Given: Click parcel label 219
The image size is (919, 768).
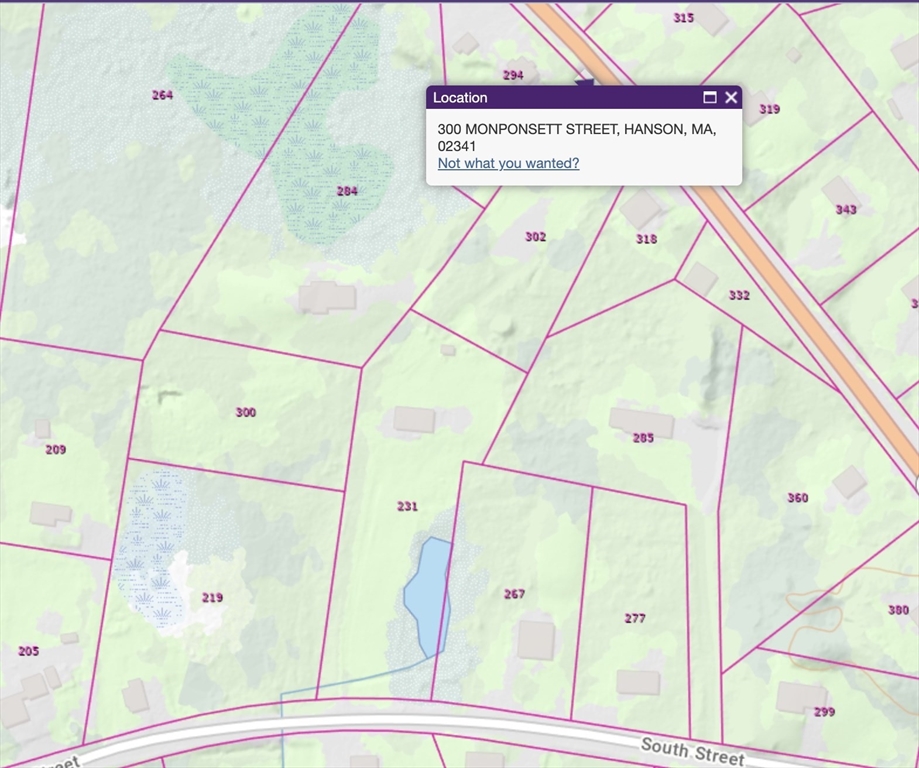Looking at the screenshot, I should (x=212, y=598).
